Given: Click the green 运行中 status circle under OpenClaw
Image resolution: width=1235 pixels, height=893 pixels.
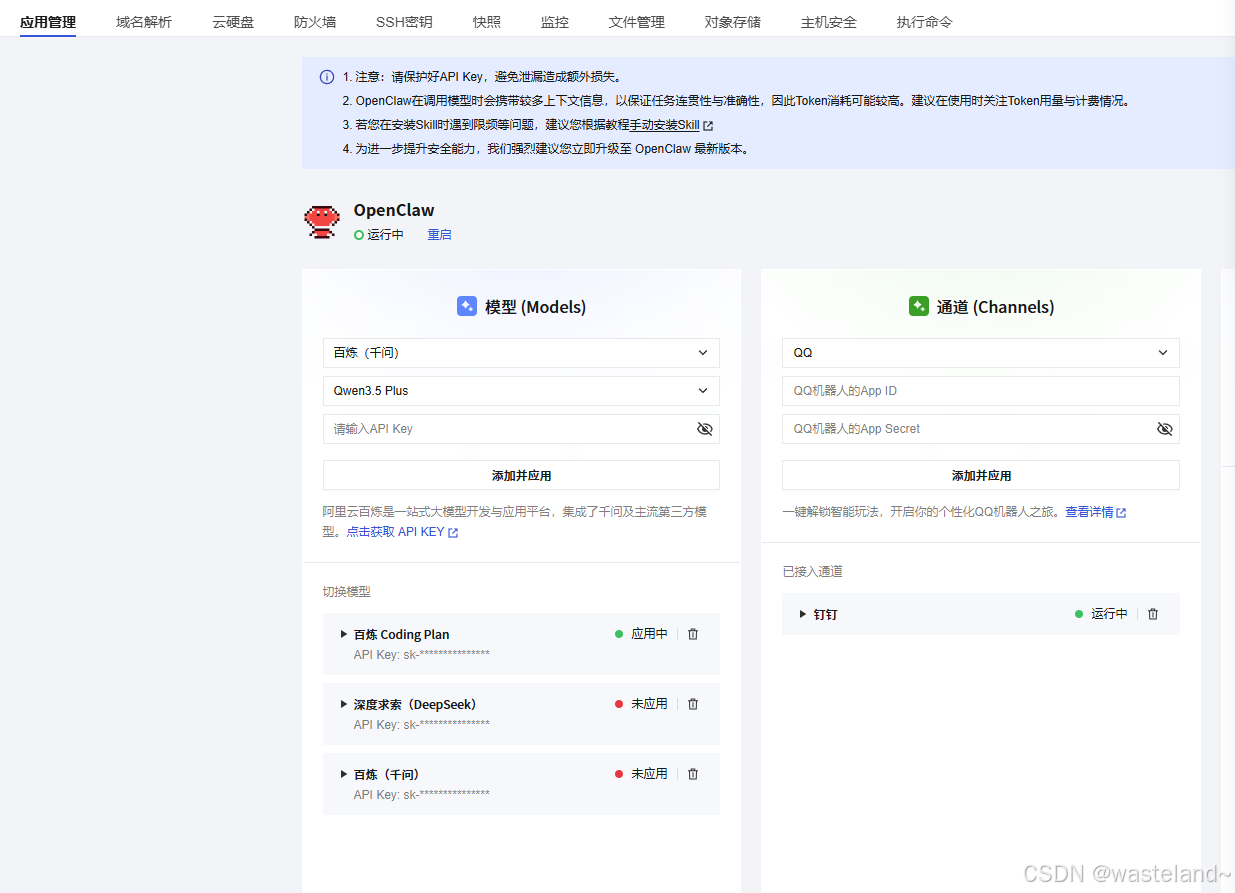Looking at the screenshot, I should (x=359, y=235).
